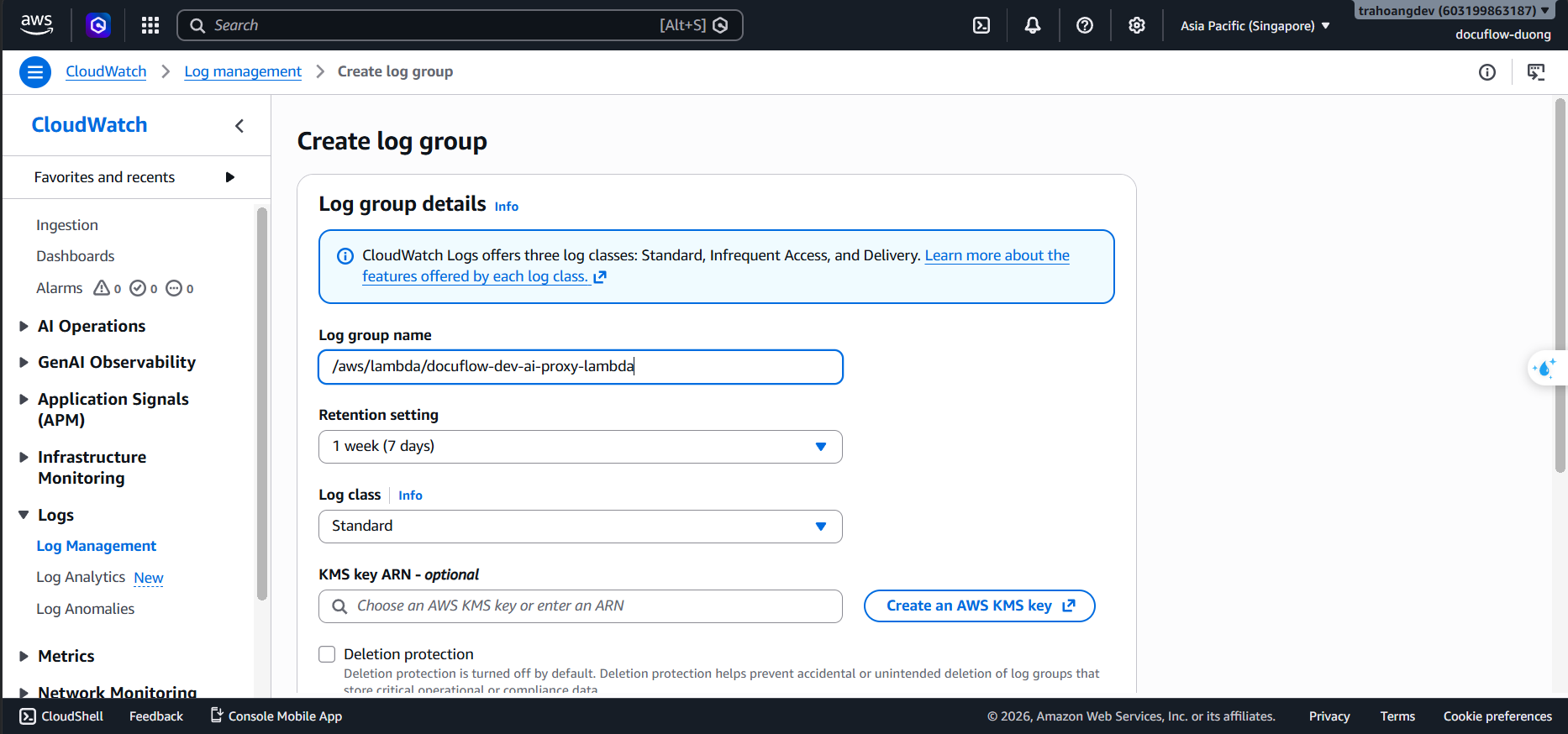This screenshot has height=734, width=1568.
Task: Collapse the CloudWatch sidebar
Action: pyautogui.click(x=239, y=126)
